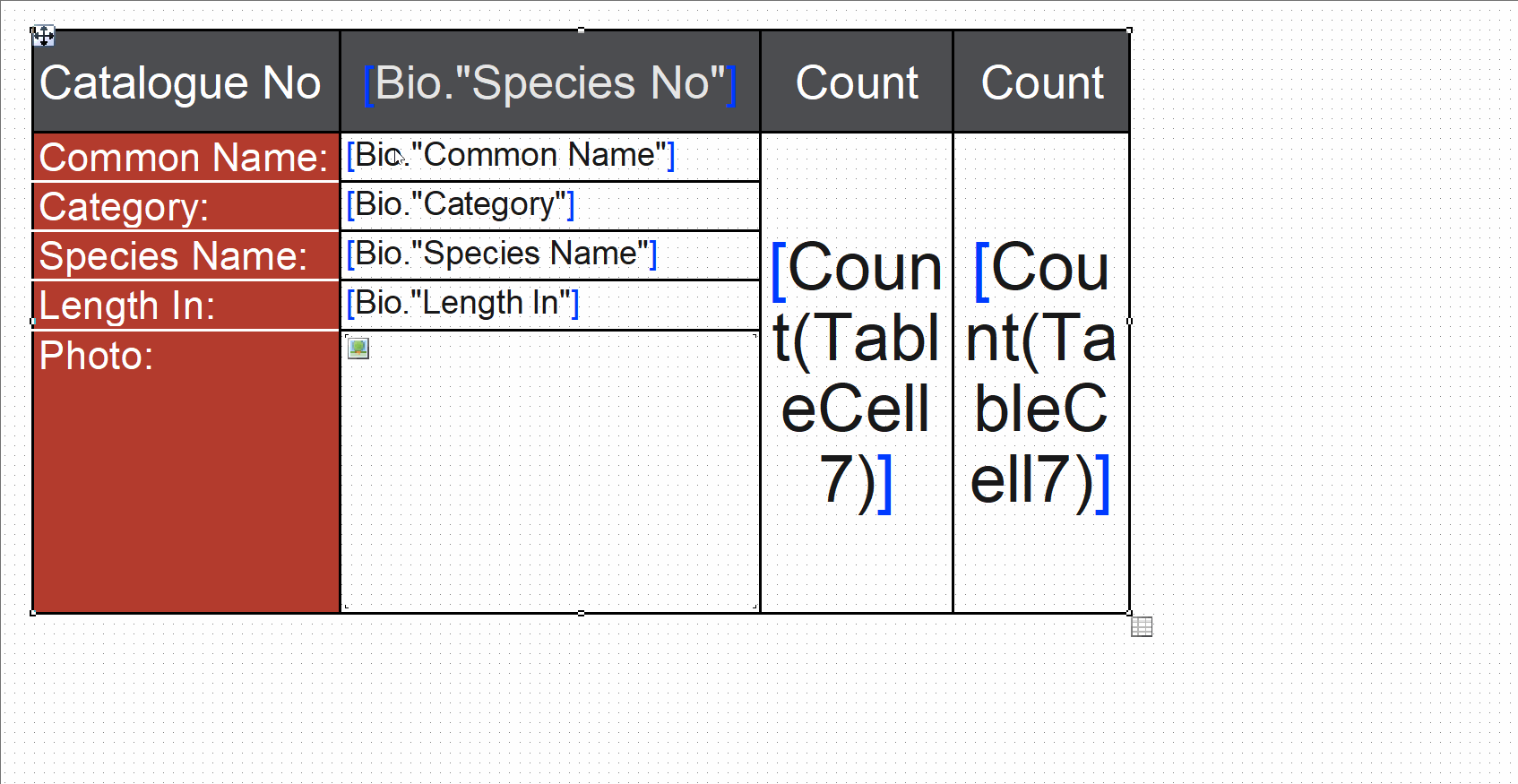
Task: Select the [Bio."Species No"] header cell
Action: [549, 82]
